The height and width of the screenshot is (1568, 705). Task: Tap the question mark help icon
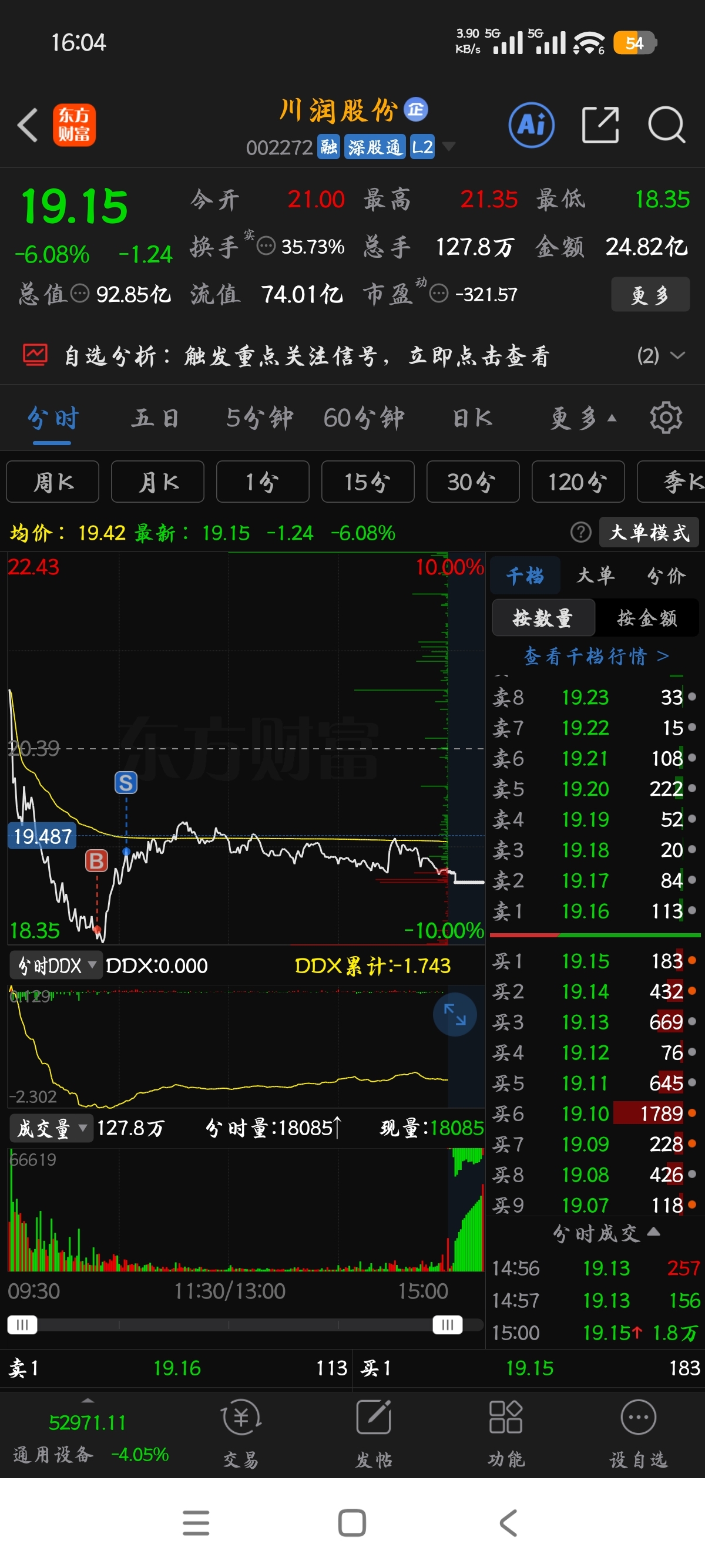[581, 533]
